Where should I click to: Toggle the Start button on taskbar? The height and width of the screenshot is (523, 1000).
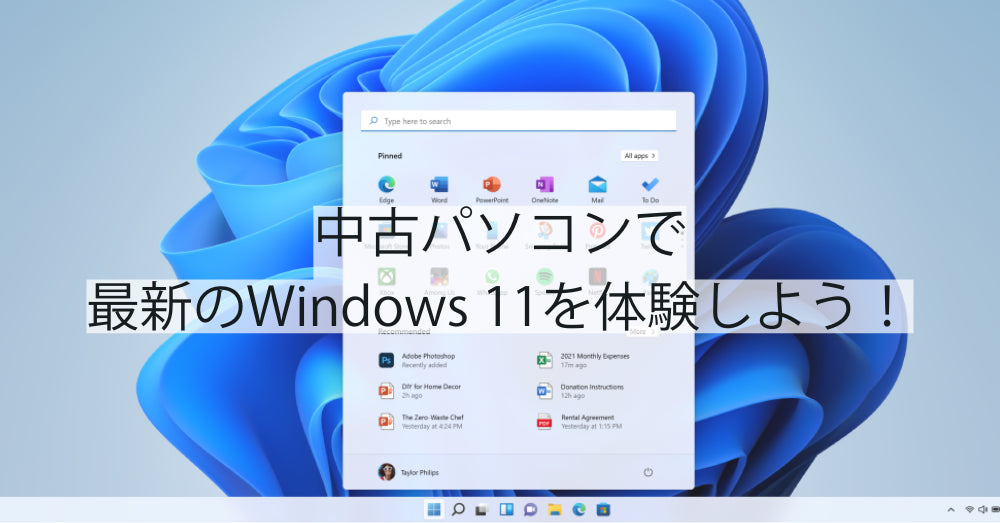click(x=434, y=510)
